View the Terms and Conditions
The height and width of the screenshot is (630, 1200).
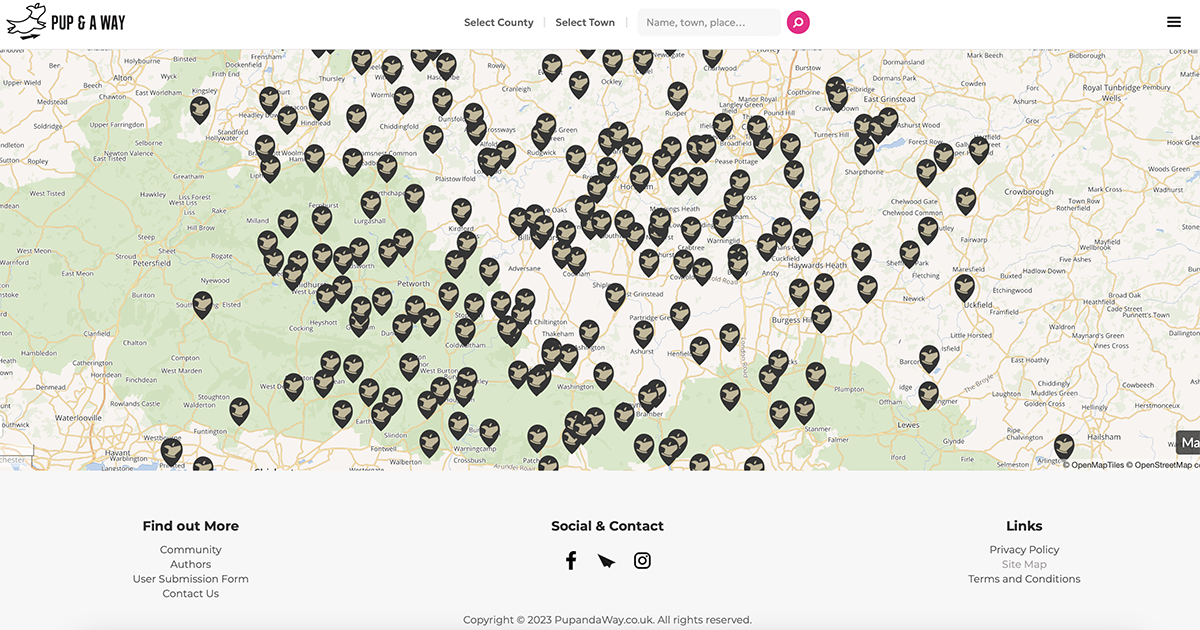(1024, 578)
